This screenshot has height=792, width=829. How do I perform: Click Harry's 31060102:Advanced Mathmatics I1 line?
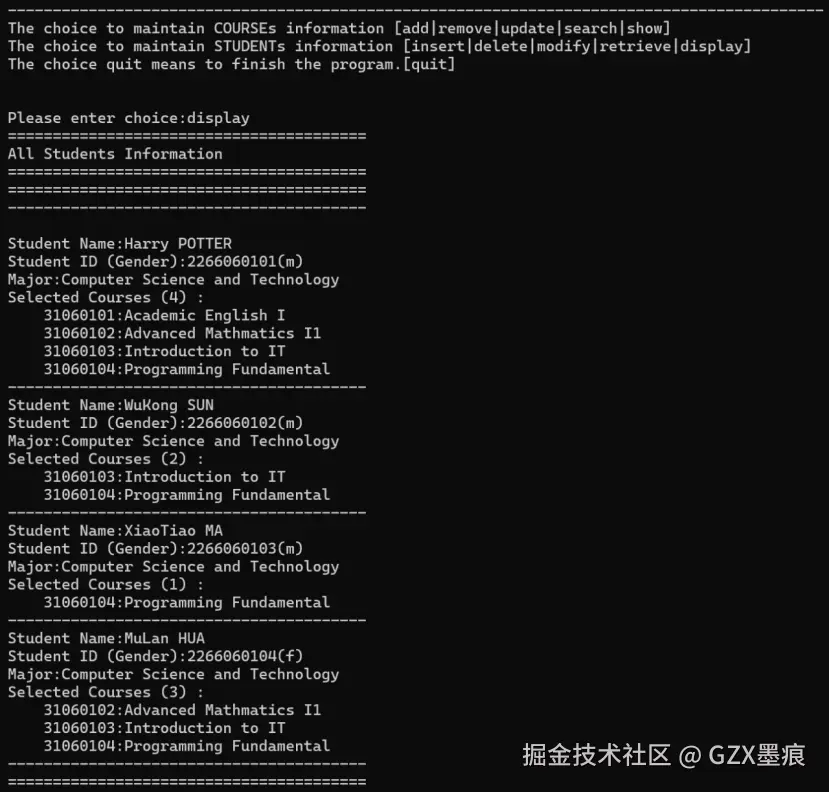[x=182, y=334]
